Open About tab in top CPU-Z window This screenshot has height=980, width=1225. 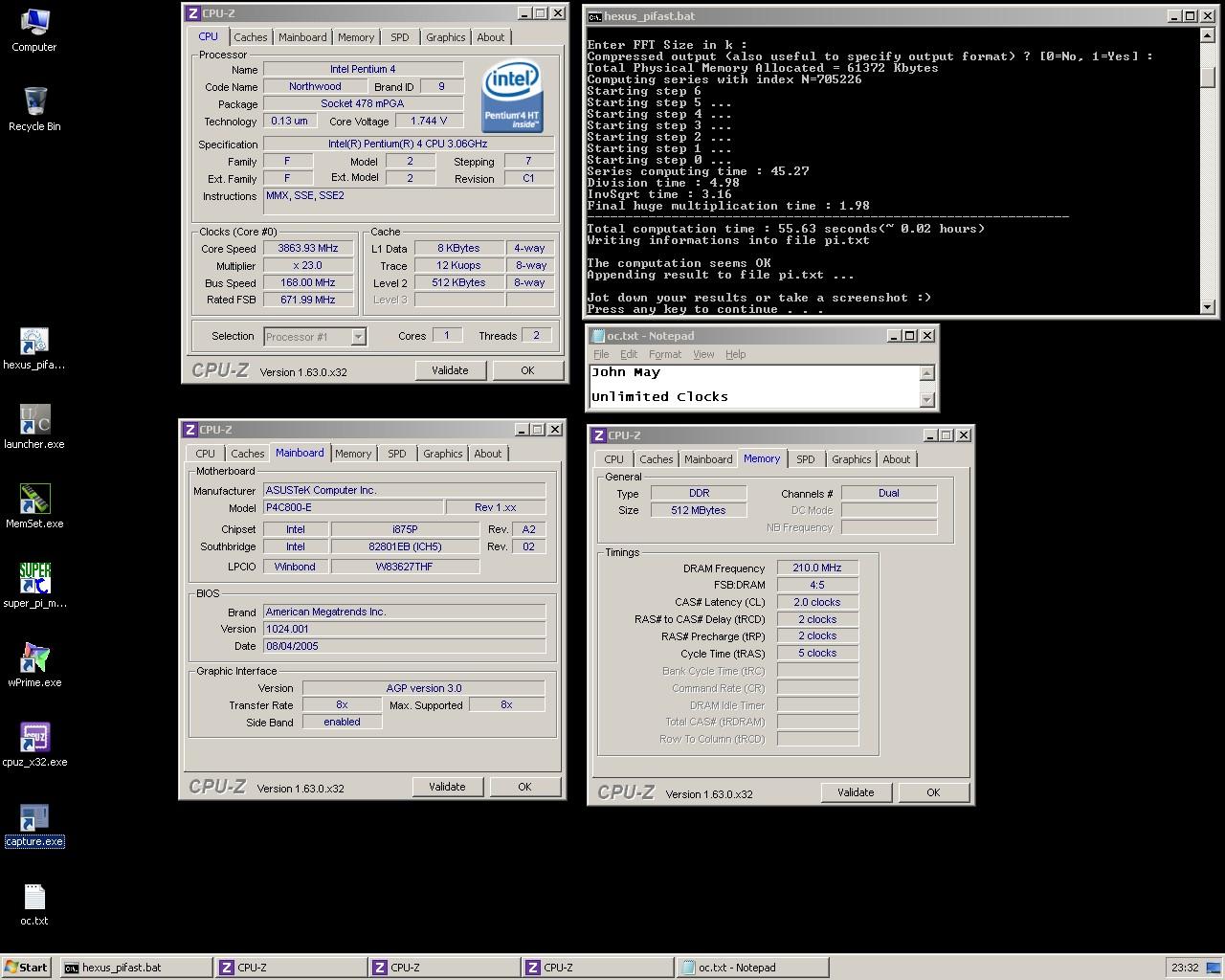click(x=491, y=37)
